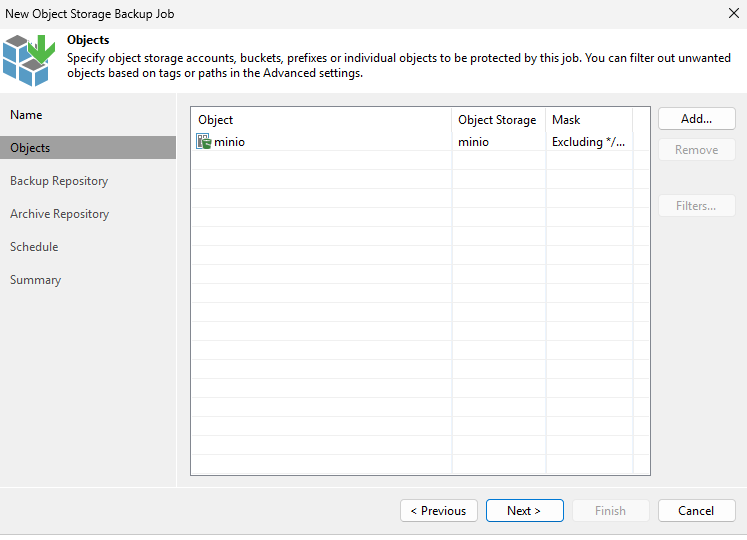747x540 pixels.
Task: Jump to the Schedule step
Action: (x=34, y=247)
